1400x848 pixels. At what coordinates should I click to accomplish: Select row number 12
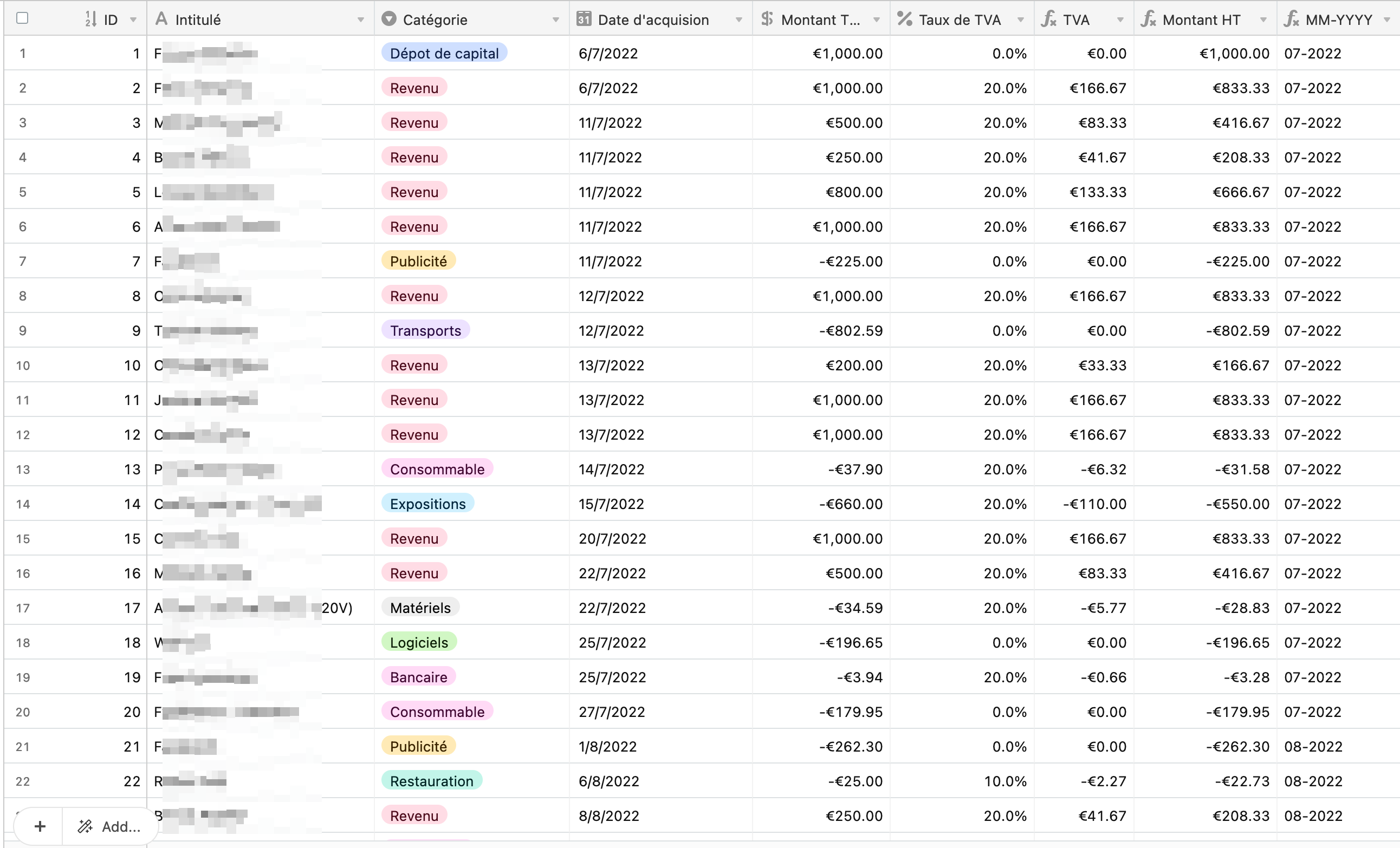(x=23, y=434)
